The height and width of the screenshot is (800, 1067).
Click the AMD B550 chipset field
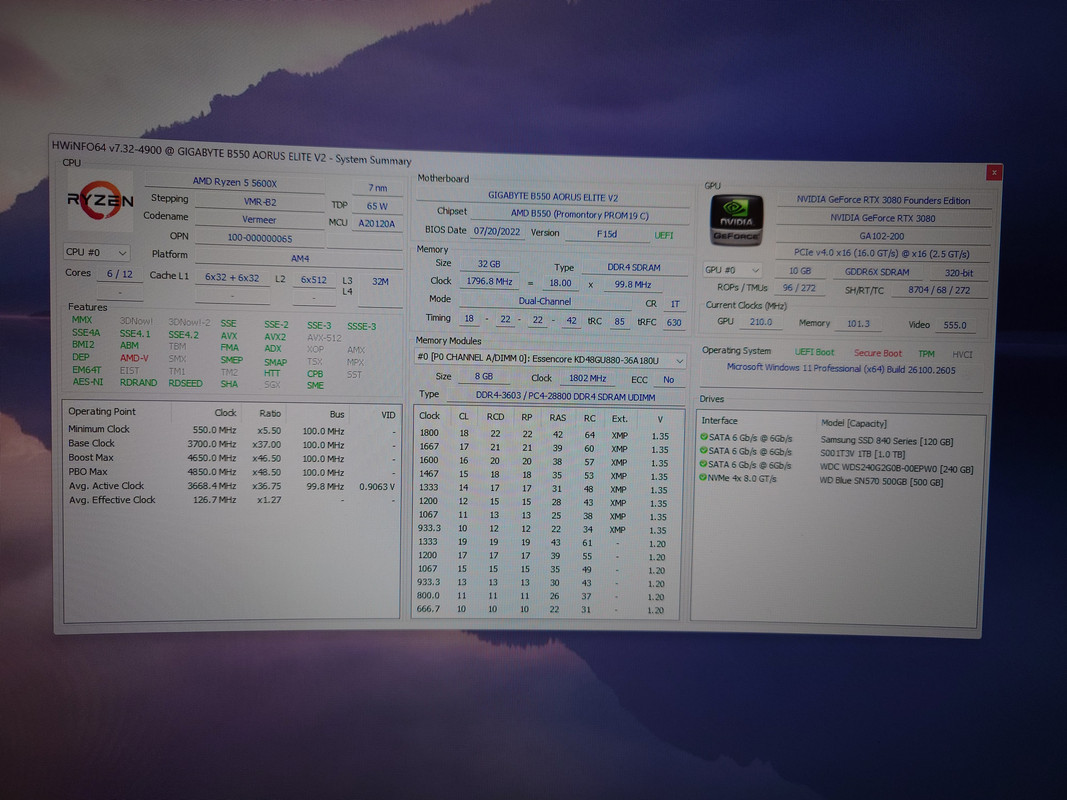coord(580,214)
